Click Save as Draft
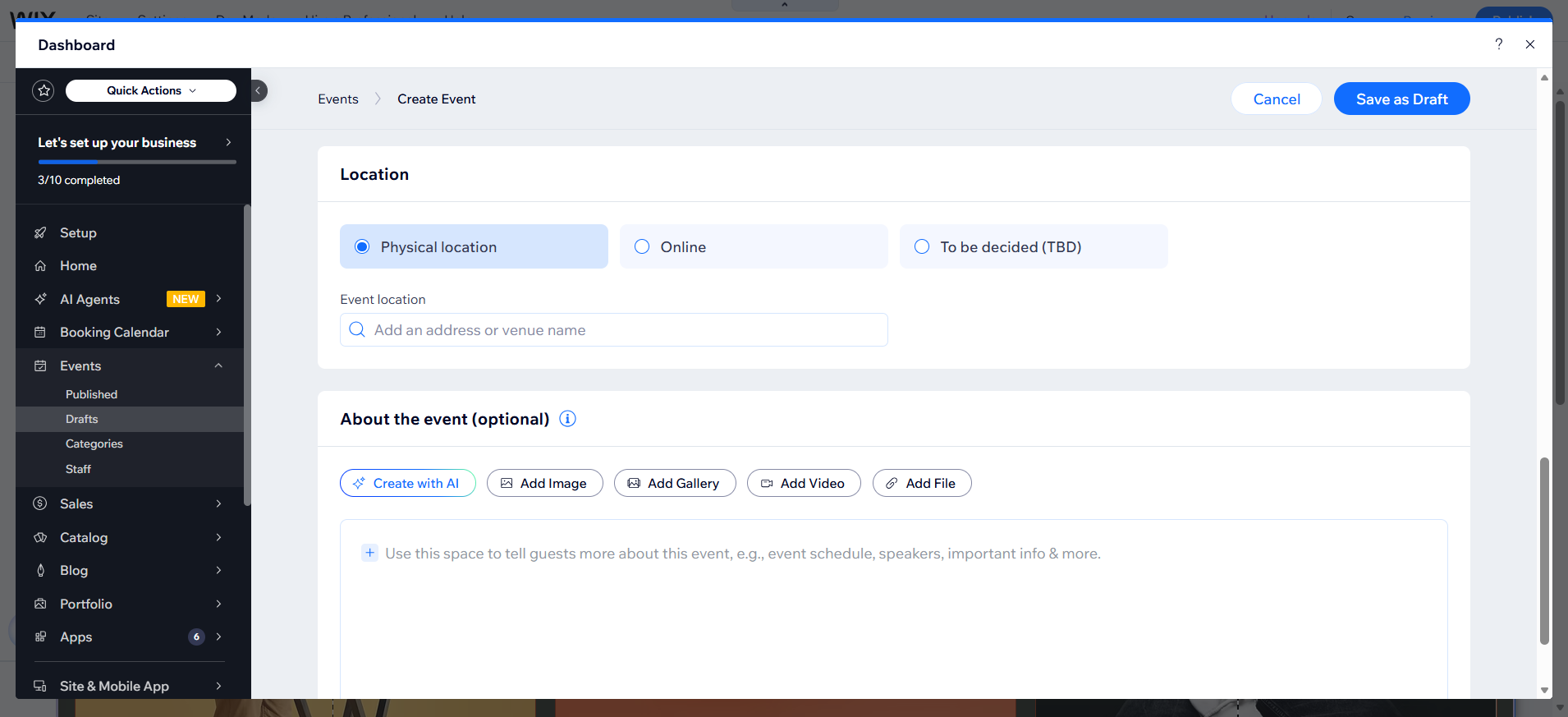Viewport: 1568px width, 717px height. tap(1401, 99)
